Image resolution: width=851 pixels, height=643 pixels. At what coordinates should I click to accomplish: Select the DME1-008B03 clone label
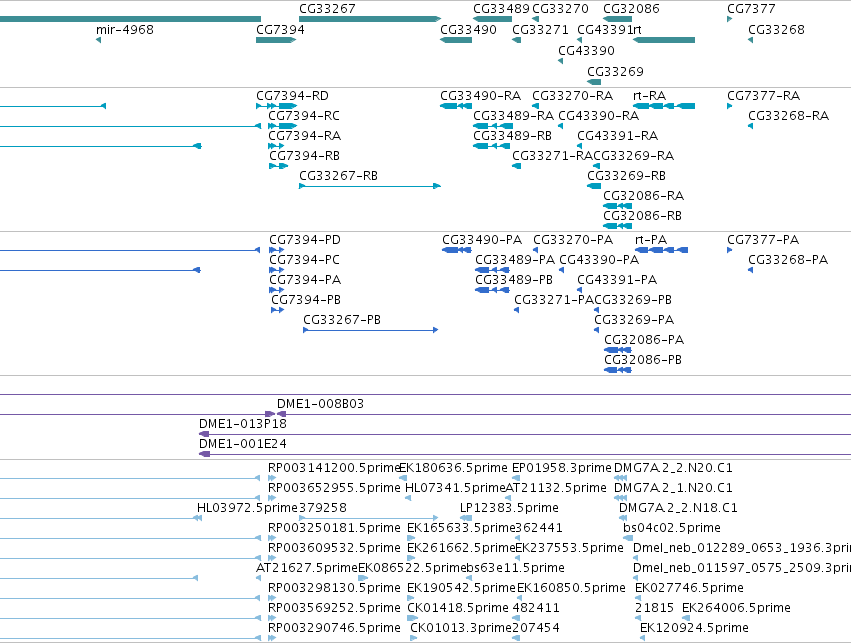point(320,404)
